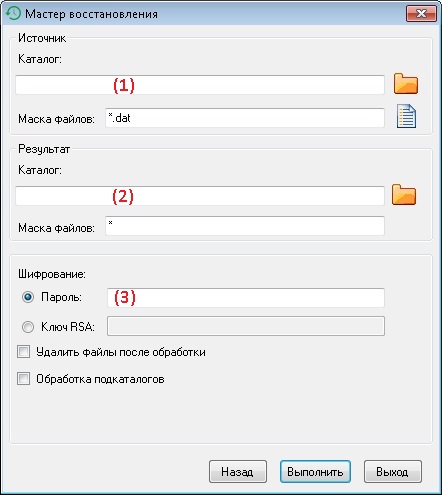Click the Выход button

[393, 472]
